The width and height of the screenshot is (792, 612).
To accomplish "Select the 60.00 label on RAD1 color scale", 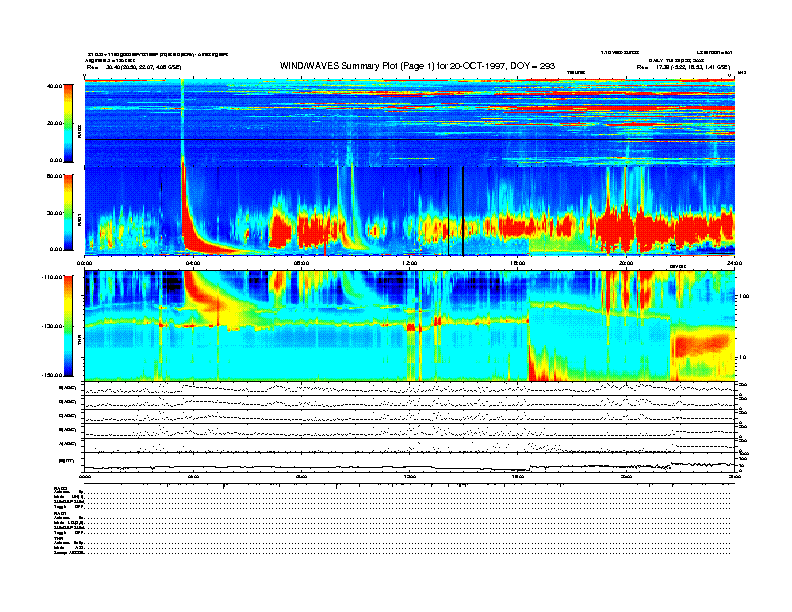I will click(x=54, y=176).
